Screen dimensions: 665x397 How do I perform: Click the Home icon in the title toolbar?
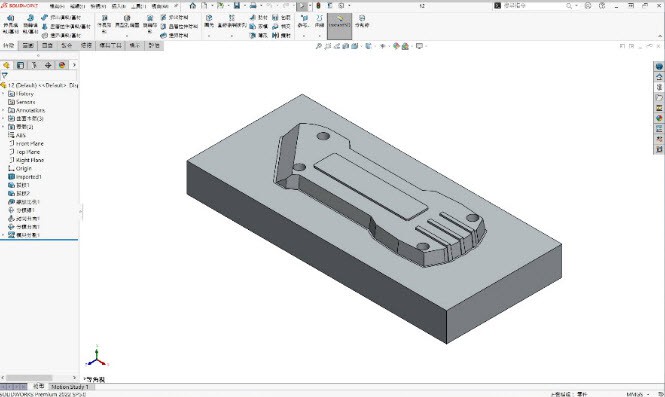(x=193, y=6)
